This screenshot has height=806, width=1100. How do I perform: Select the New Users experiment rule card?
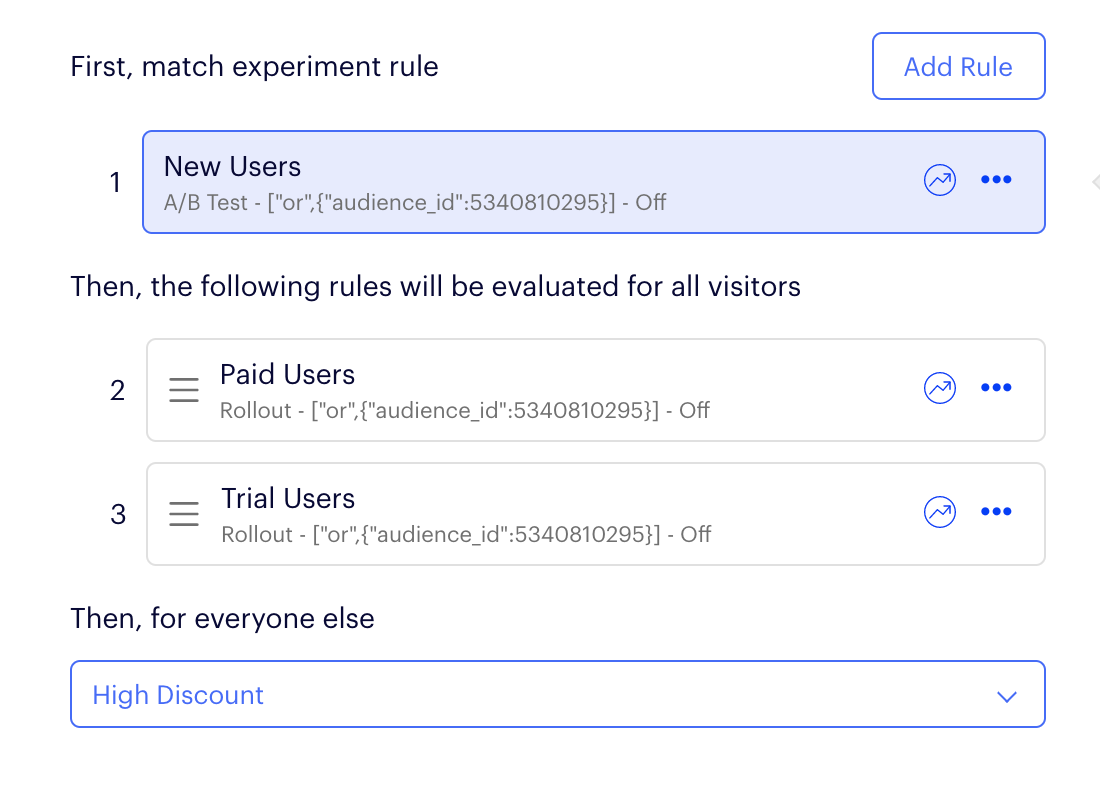pyautogui.click(x=593, y=182)
